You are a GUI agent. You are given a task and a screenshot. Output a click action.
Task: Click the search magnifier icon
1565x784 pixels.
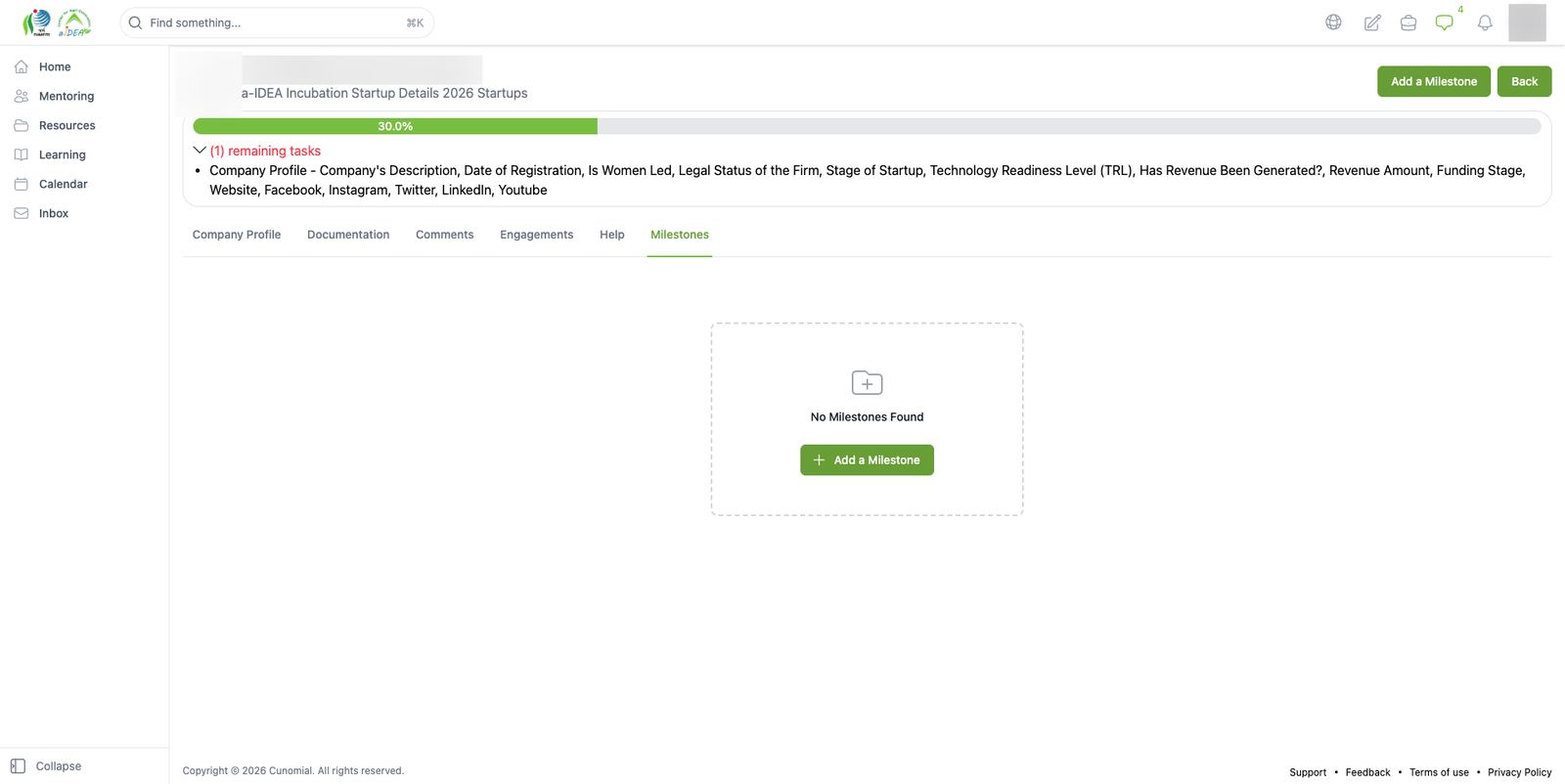click(136, 22)
